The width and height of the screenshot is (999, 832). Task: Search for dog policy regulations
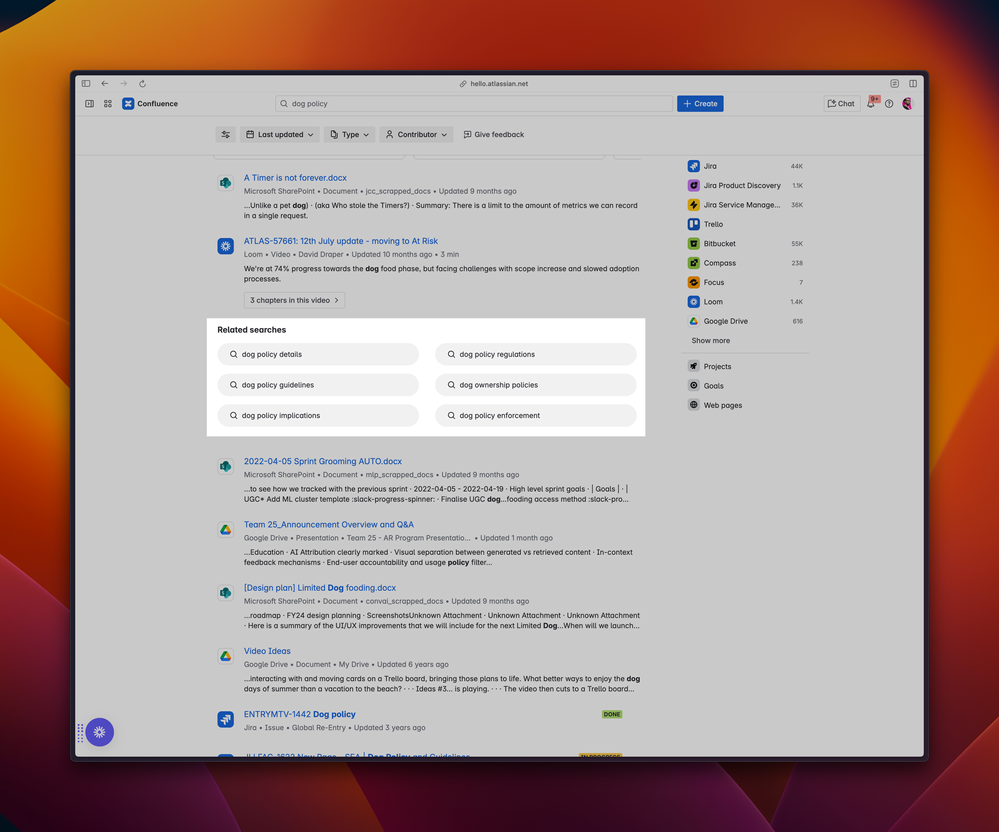point(536,354)
